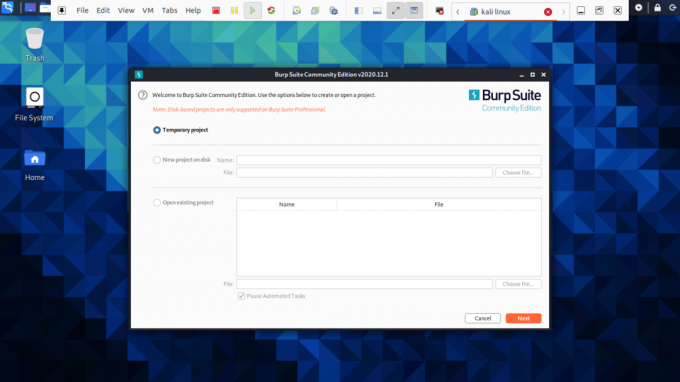Click the new project File field
This screenshot has height=382, width=680.
click(x=364, y=173)
